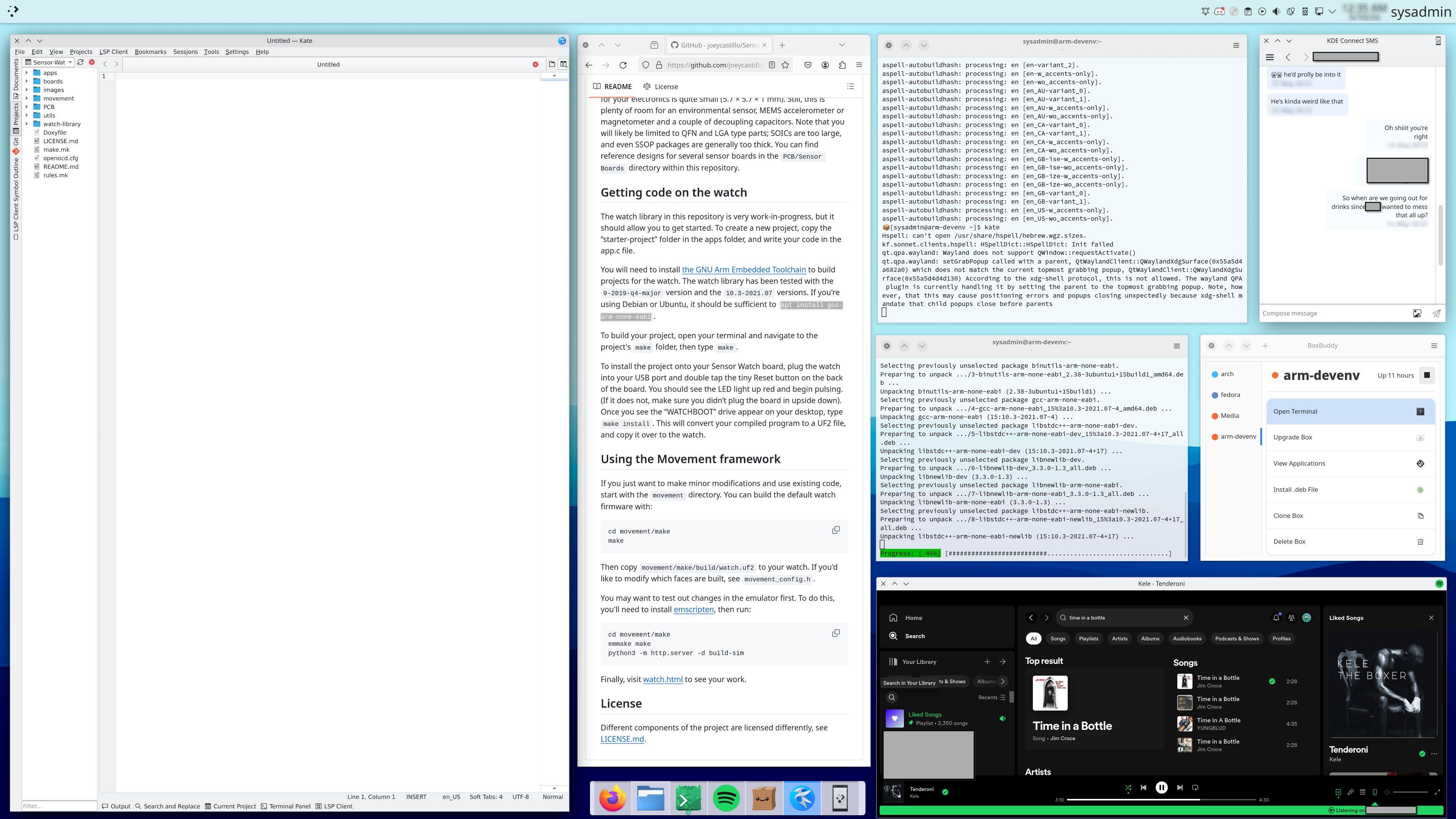Image resolution: width=1456 pixels, height=819 pixels.
Task: Copy the cd movement/make code block
Action: tap(835, 530)
